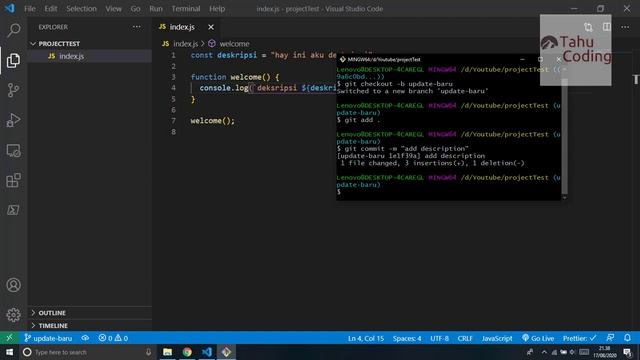Publish changes cloud icon in status bar
This screenshot has width=640, height=360.
click(85, 338)
